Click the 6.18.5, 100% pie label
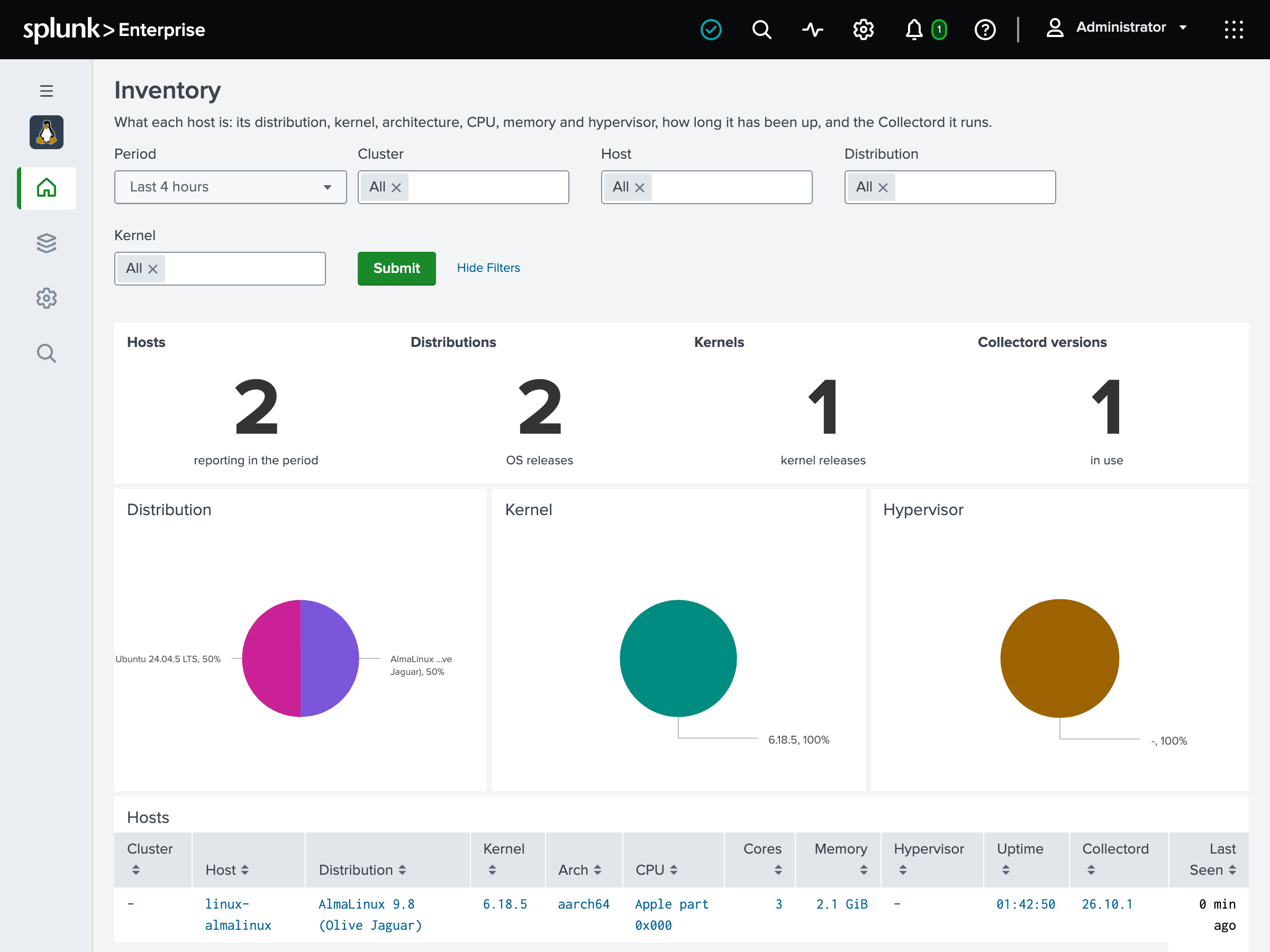Viewport: 1270px width, 952px height. [799, 740]
